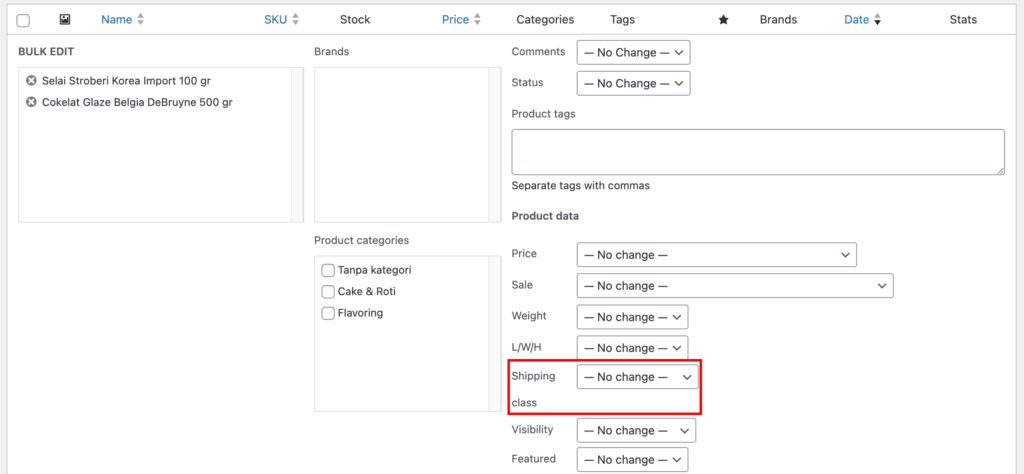The image size is (1024, 474).
Task: Sort products by Name column
Action: click(x=116, y=20)
